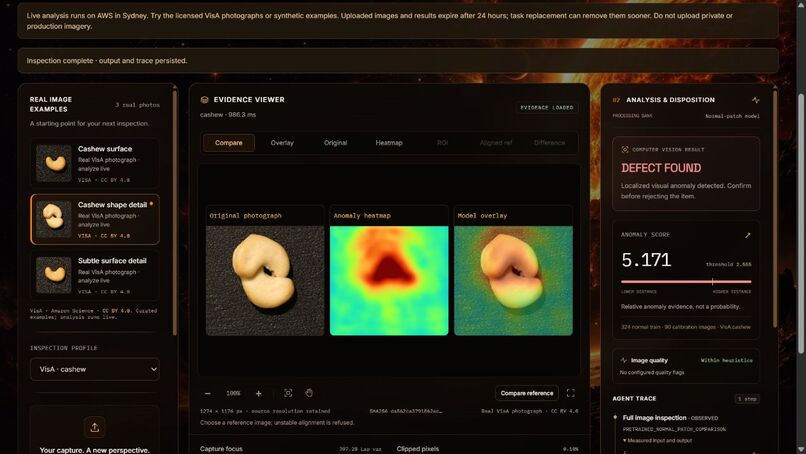Click the Anomaly heatmap image
The image size is (806, 454).
389,281
